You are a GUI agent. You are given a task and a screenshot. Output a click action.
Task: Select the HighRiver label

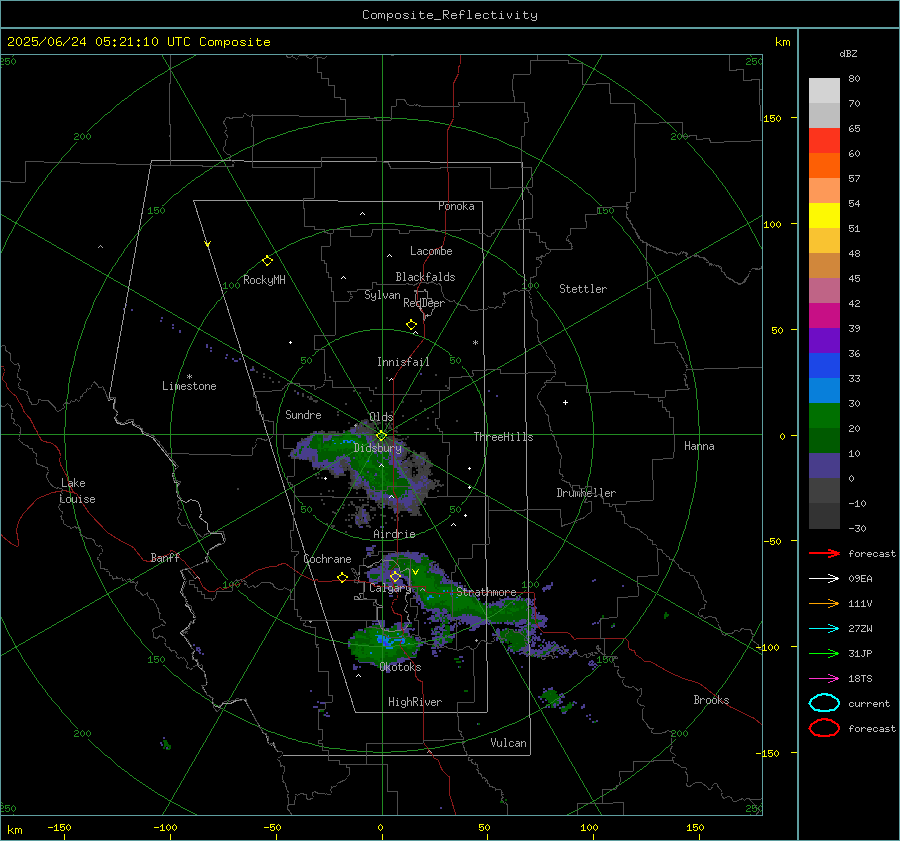coord(415,702)
